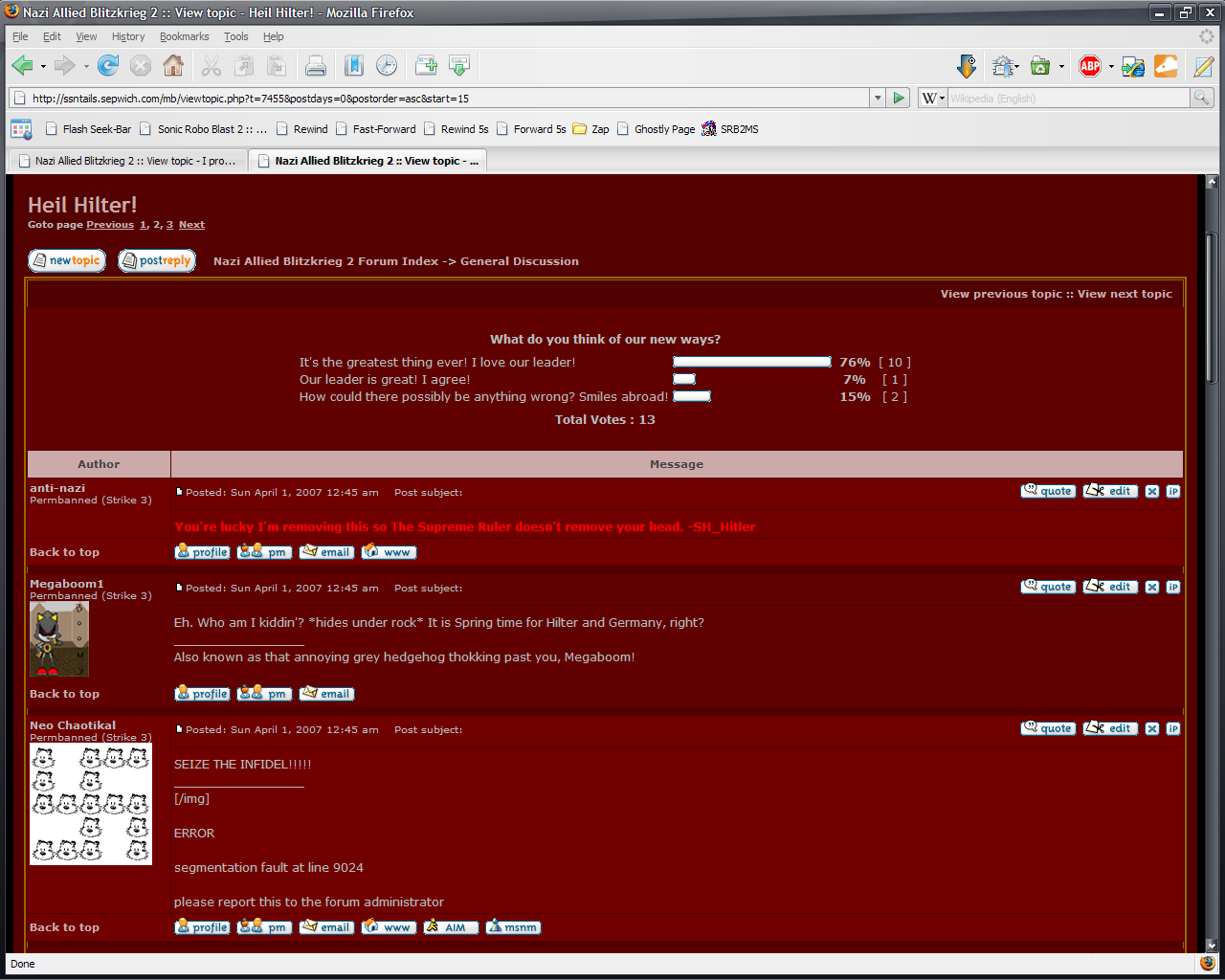Image resolution: width=1225 pixels, height=980 pixels.
Task: Open the History clock icon
Action: [x=387, y=66]
